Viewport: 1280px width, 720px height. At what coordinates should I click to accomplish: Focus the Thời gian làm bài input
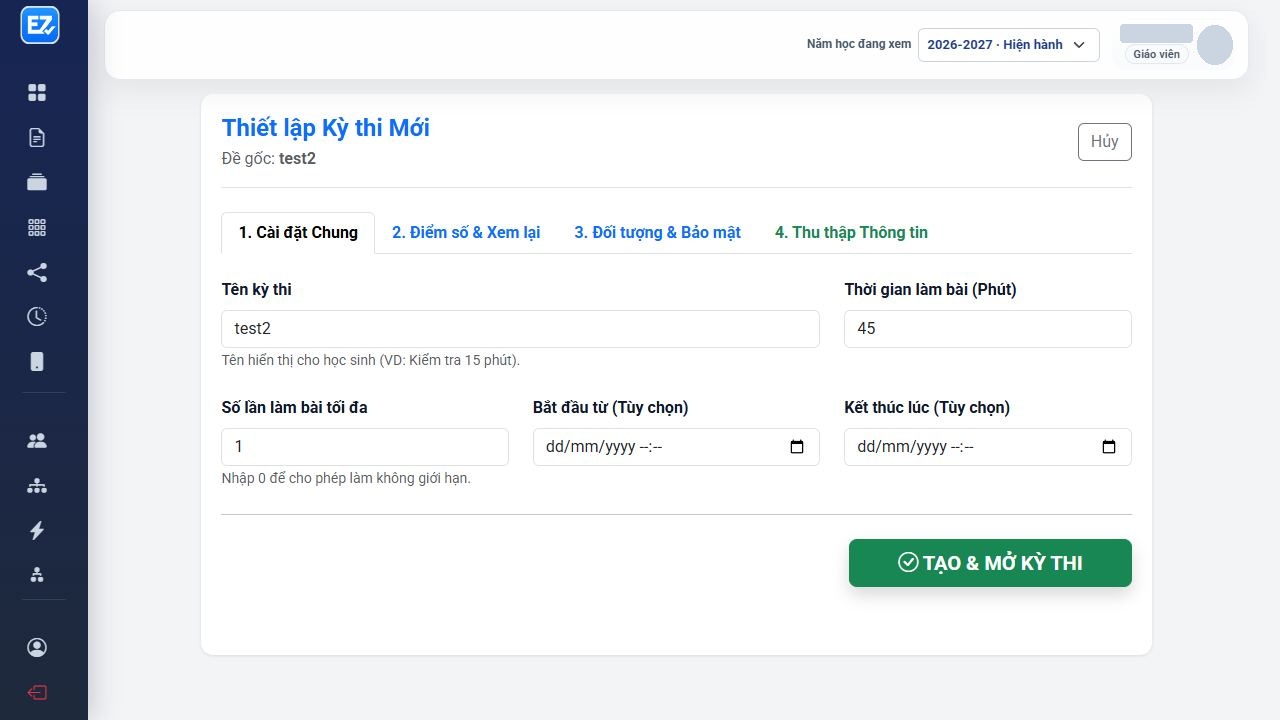coord(988,329)
